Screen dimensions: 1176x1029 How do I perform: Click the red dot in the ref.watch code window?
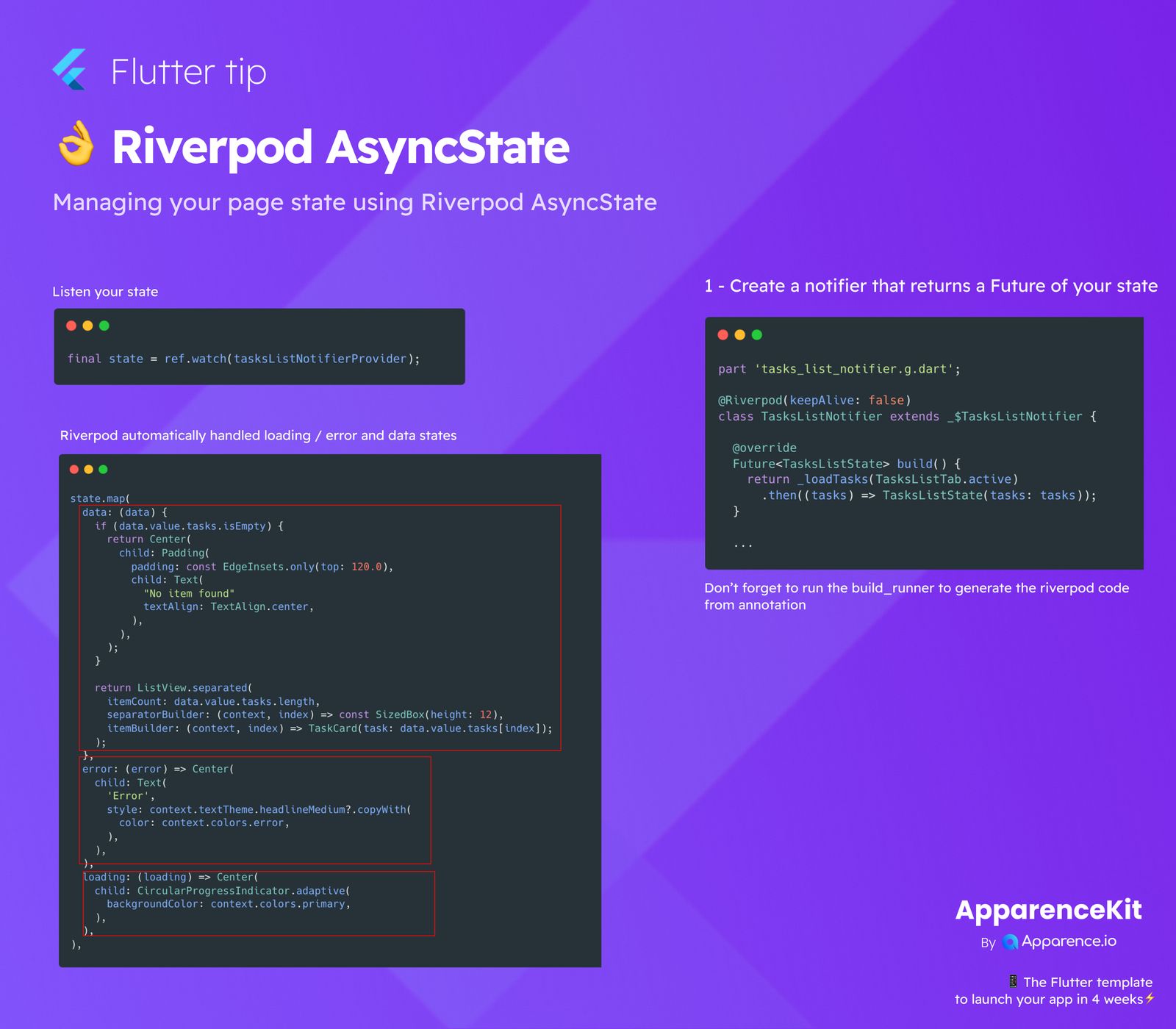(x=71, y=326)
